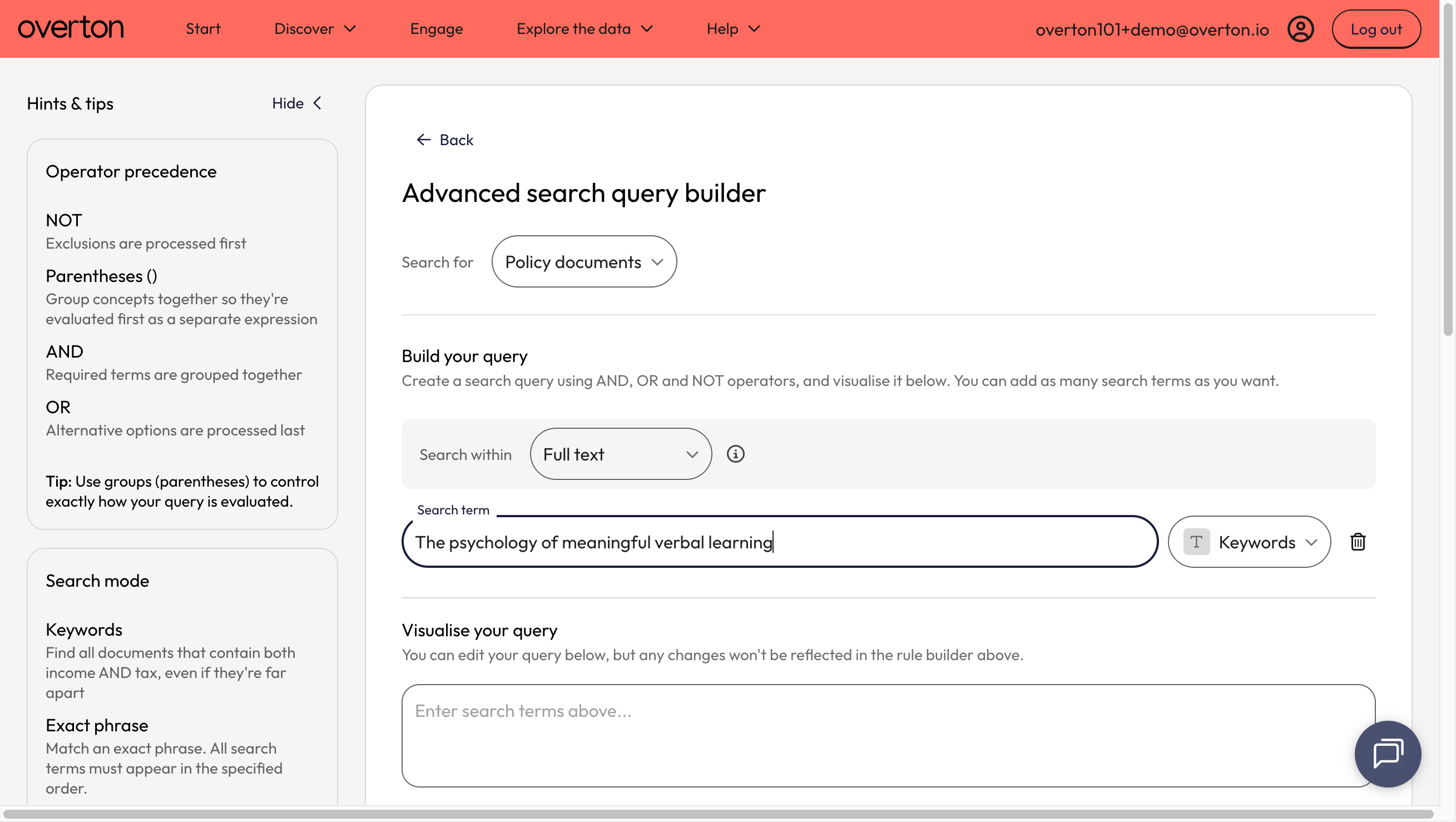Viewport: 1456px width, 822px height.
Task: Click the Operator precedence heading
Action: (131, 171)
